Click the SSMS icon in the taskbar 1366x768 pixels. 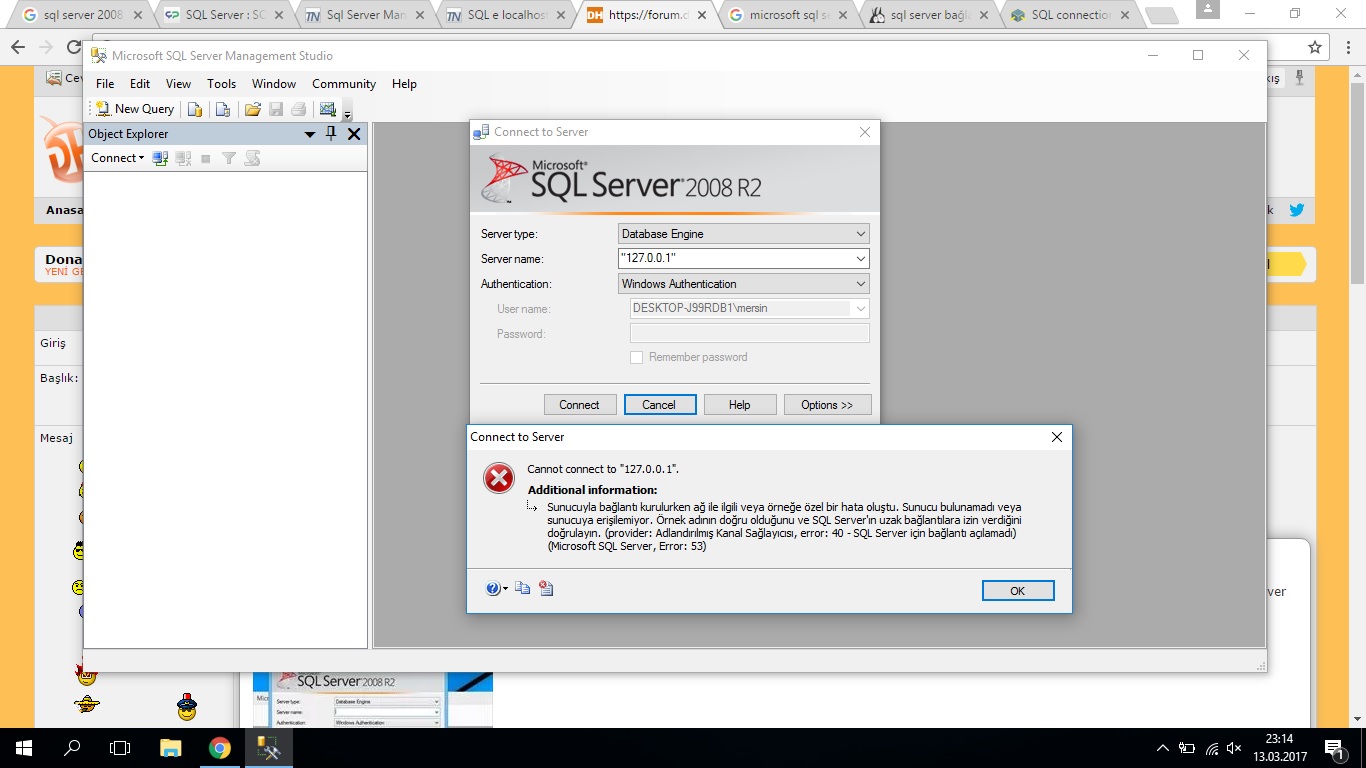[x=267, y=748]
